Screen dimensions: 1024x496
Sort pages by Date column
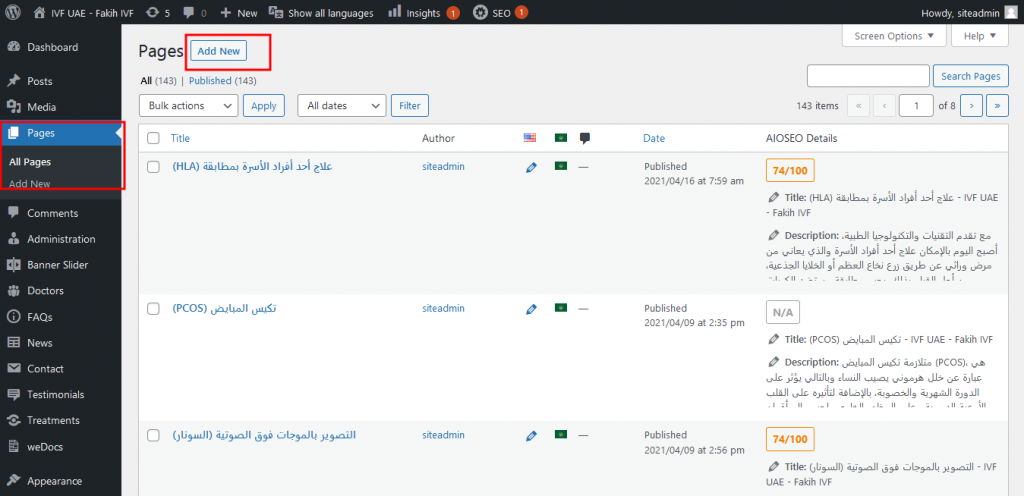pyautogui.click(x=654, y=138)
